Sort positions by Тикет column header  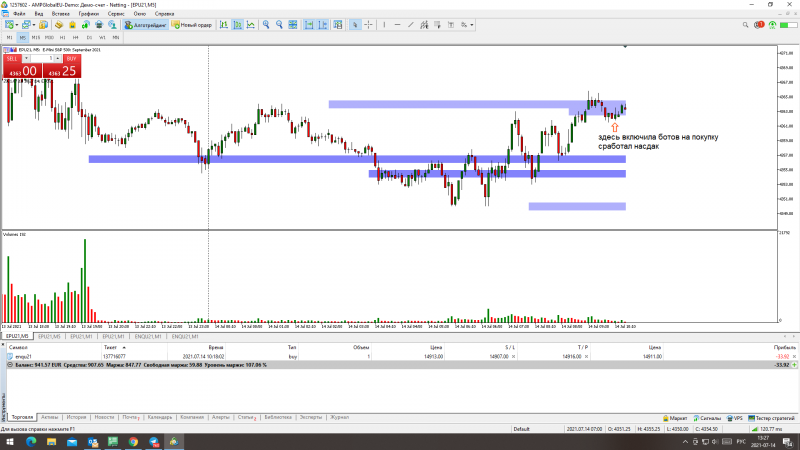point(110,347)
